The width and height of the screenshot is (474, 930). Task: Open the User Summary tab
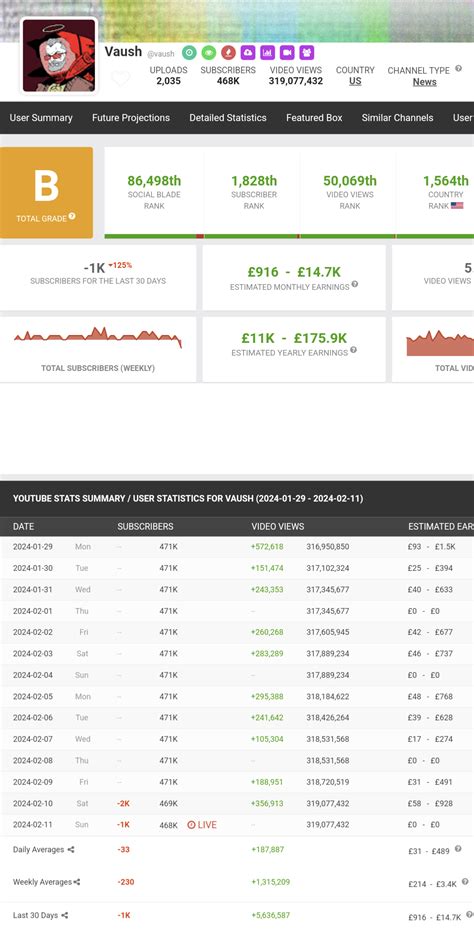pos(41,117)
